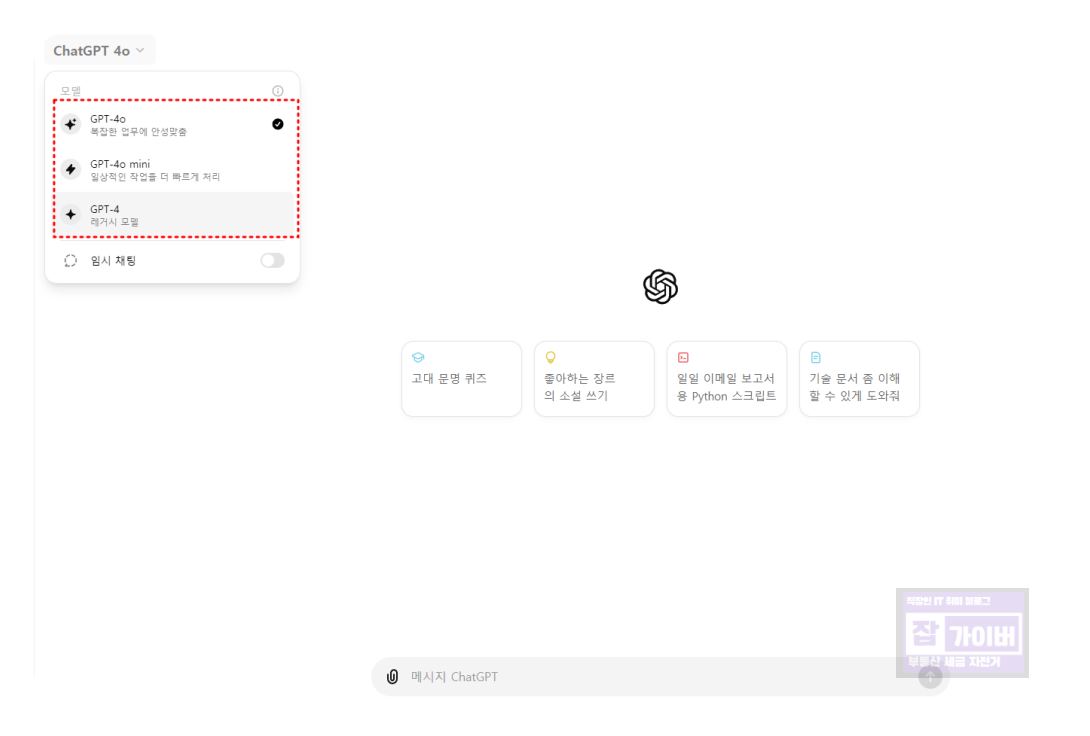Choose the 좋아하는 장르의 소설 쓰기 card
This screenshot has width=1090, height=736.
[x=594, y=379]
